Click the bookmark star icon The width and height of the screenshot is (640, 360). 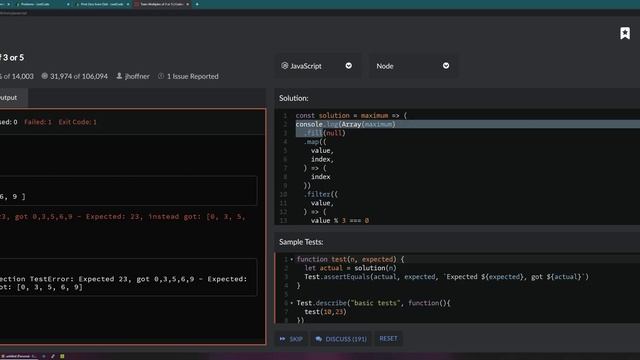[624, 33]
